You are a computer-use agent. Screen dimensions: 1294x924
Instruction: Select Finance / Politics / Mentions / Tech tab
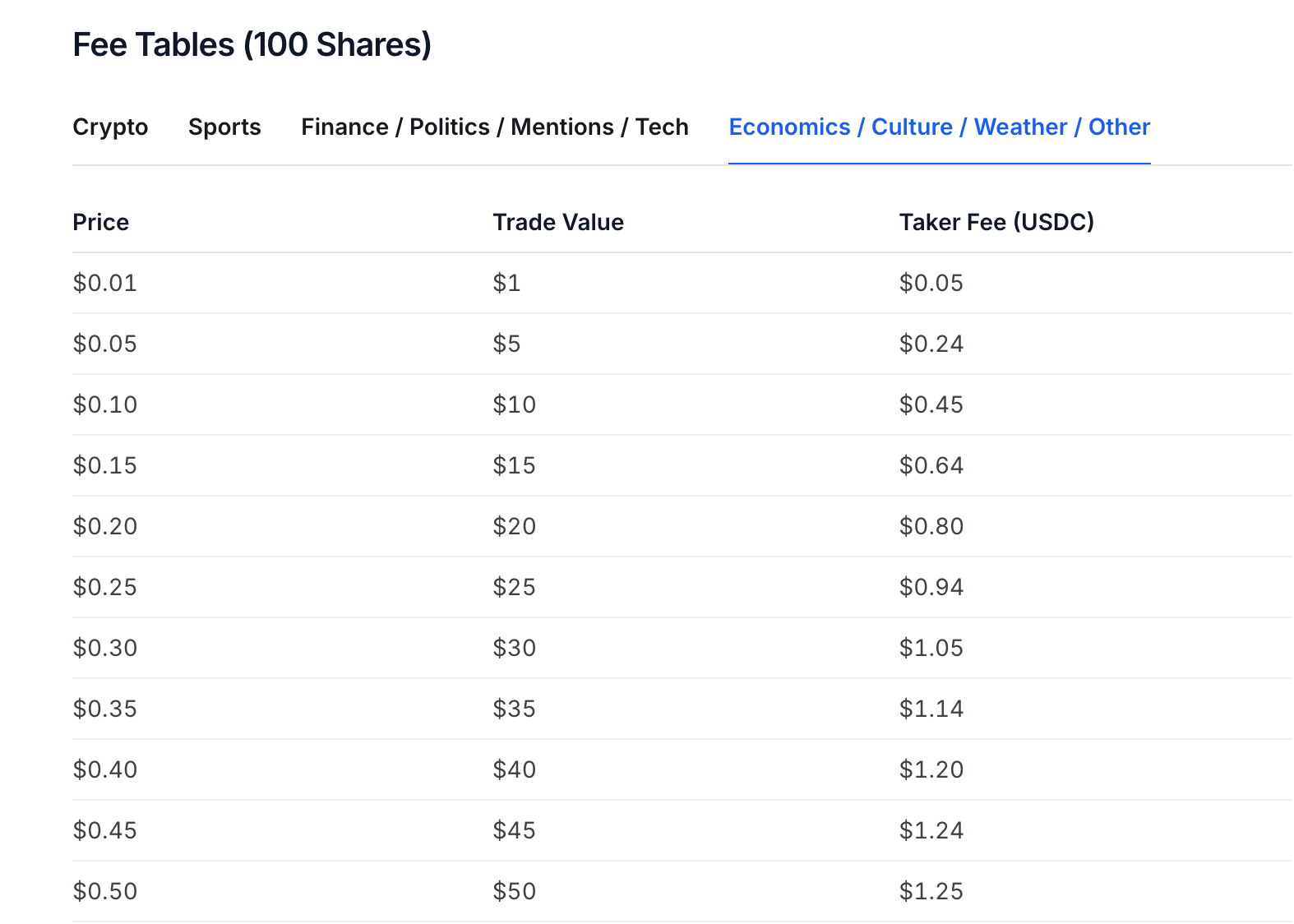pos(494,127)
